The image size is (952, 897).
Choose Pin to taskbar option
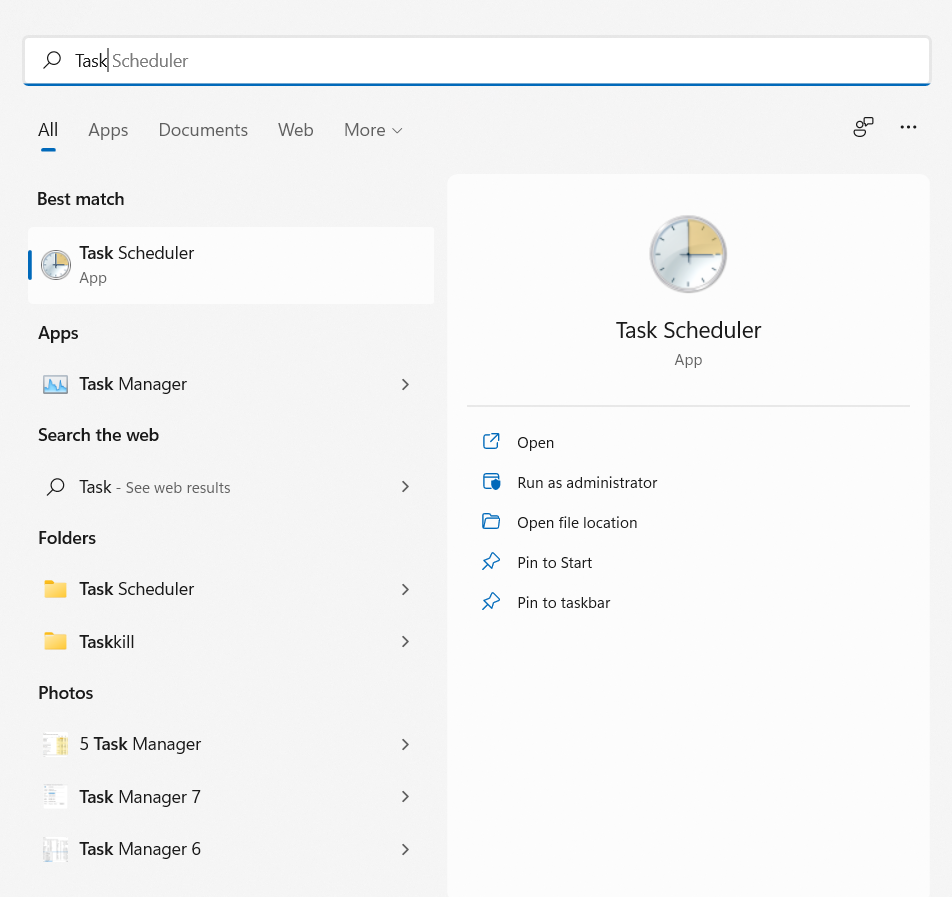pyautogui.click(x=563, y=602)
